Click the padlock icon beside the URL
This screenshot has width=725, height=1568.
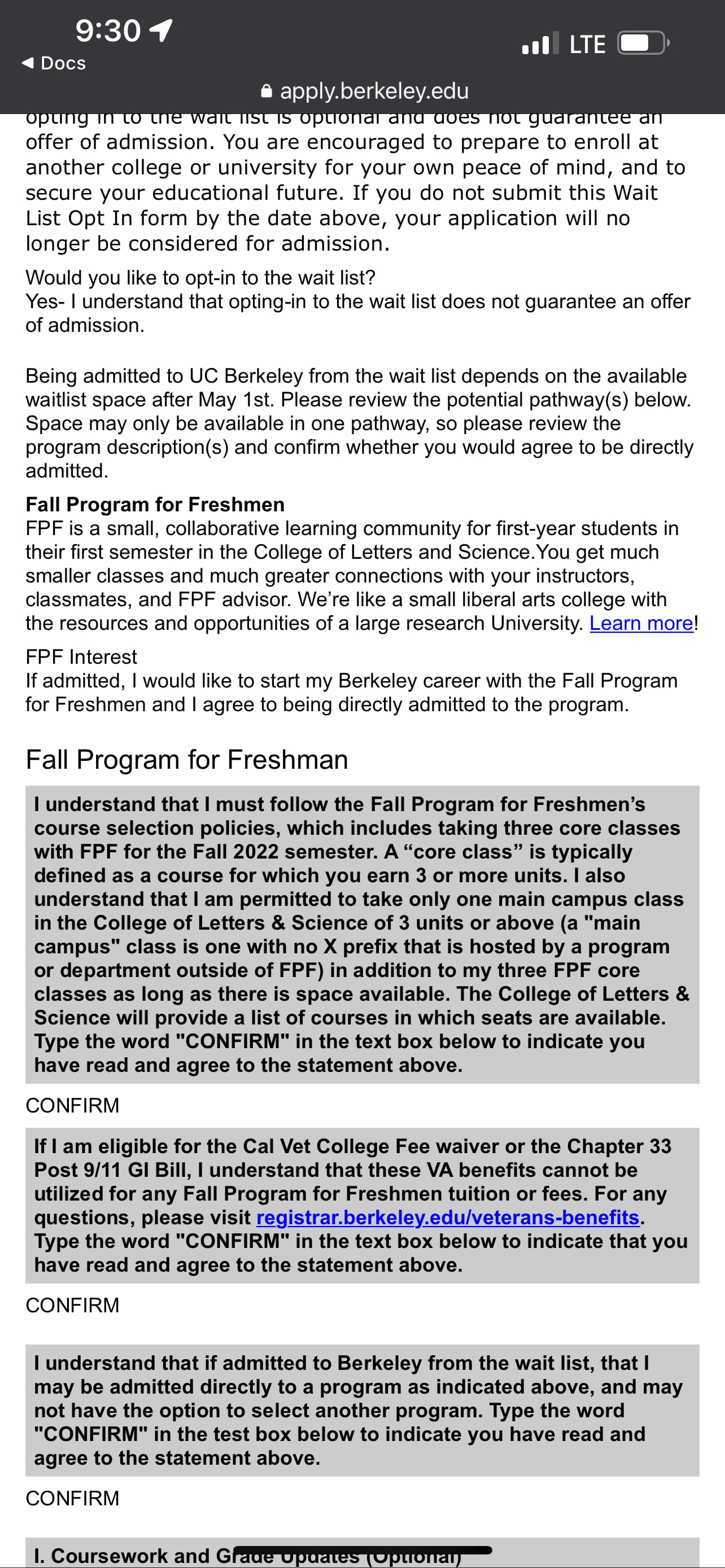point(266,91)
